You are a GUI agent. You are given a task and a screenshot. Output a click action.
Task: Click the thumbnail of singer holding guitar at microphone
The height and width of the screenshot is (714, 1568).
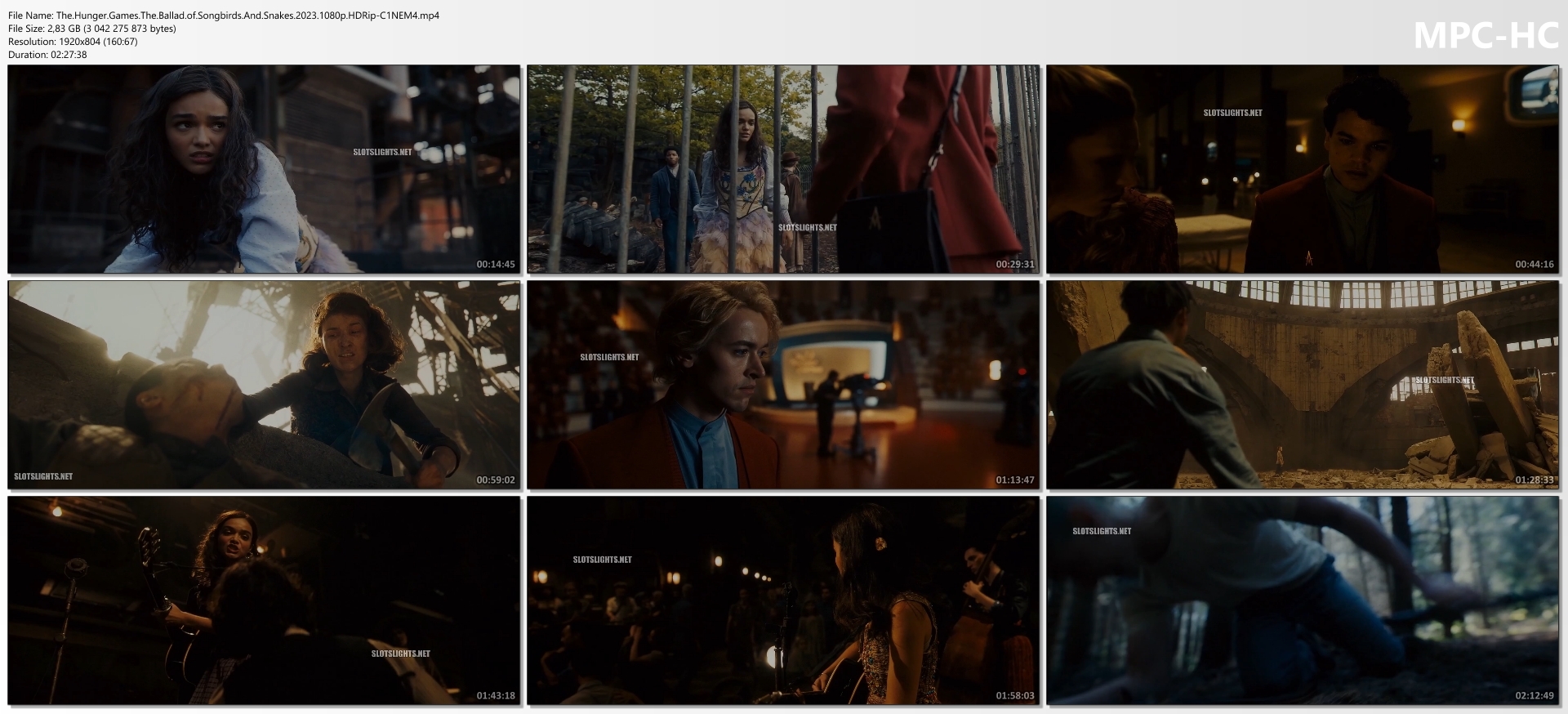coord(264,600)
